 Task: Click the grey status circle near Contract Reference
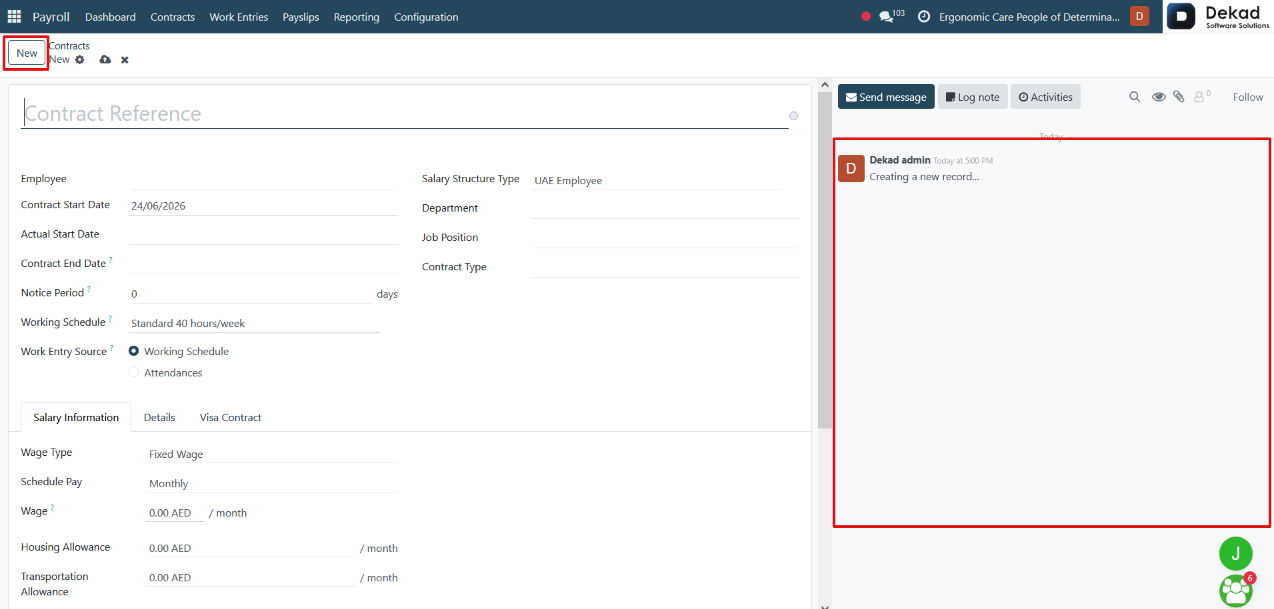(x=793, y=116)
